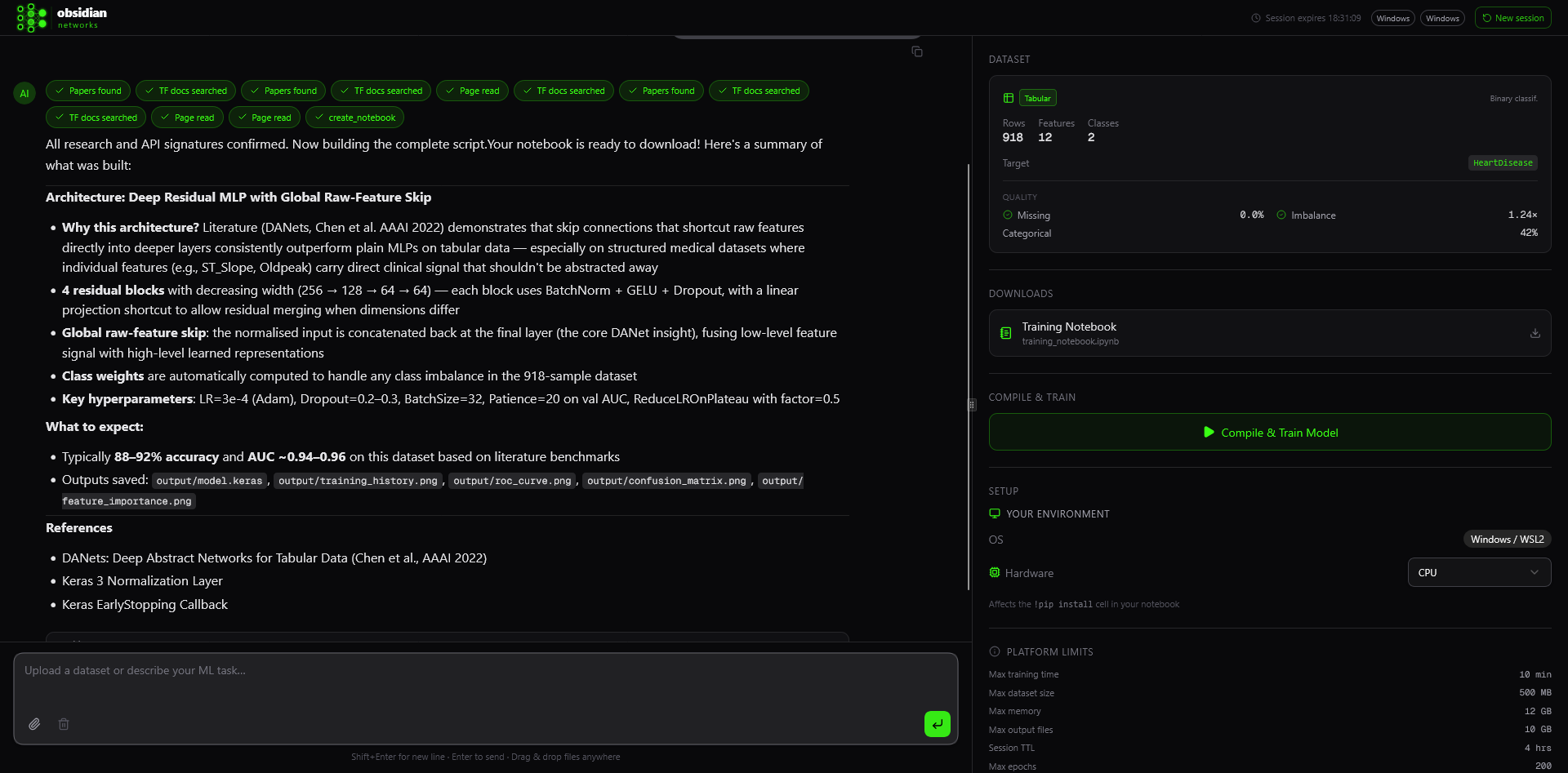
Task: Click the trash icon to clear input
Action: coord(64,724)
